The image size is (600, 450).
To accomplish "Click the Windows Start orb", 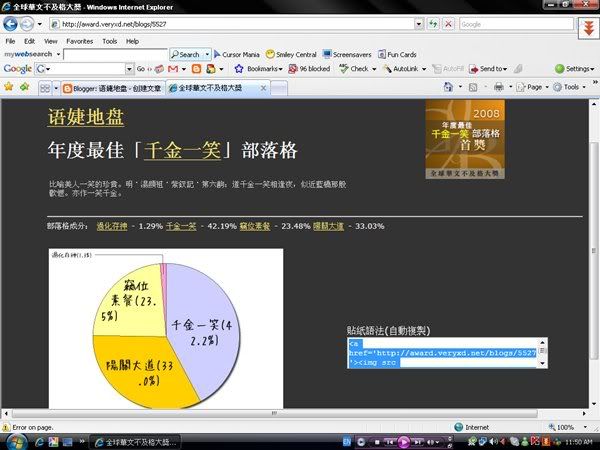I will click(14, 440).
